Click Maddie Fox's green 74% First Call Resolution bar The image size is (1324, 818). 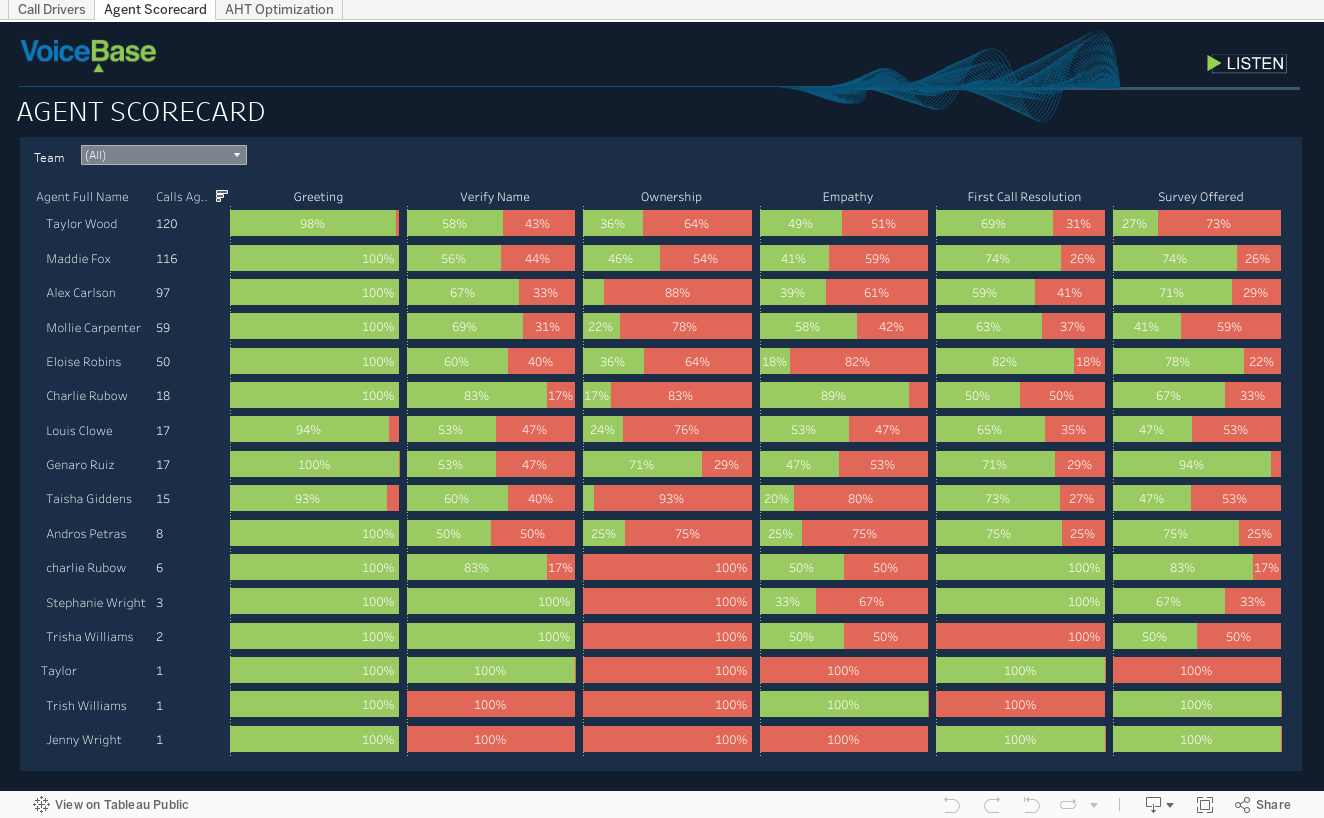(998, 259)
